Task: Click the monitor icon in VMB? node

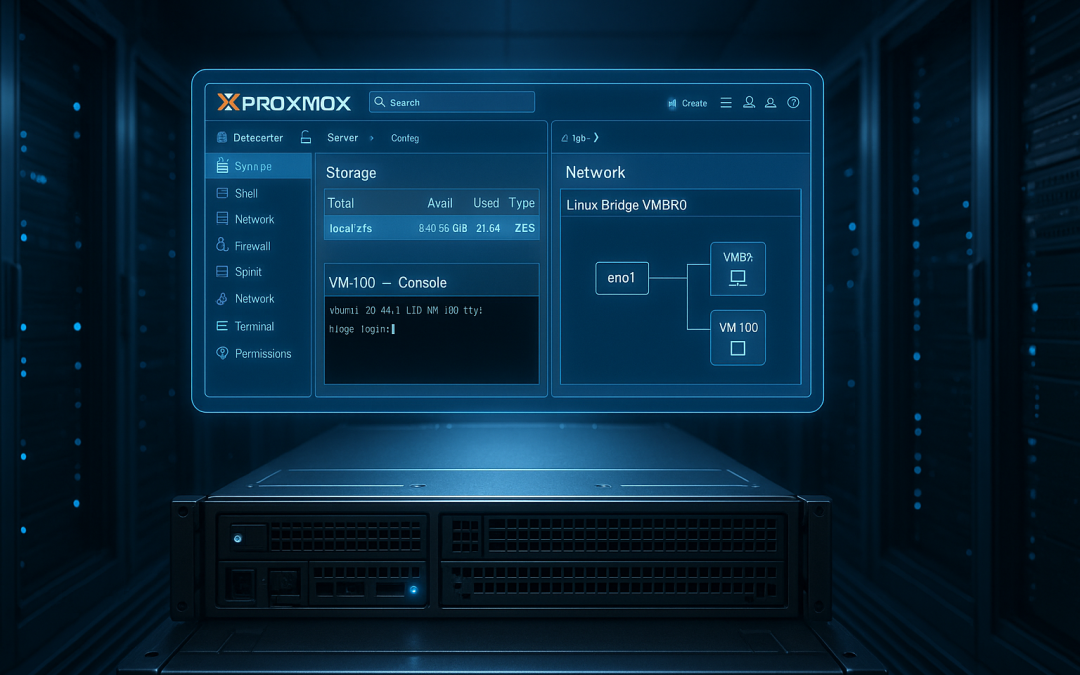Action: 738,278
